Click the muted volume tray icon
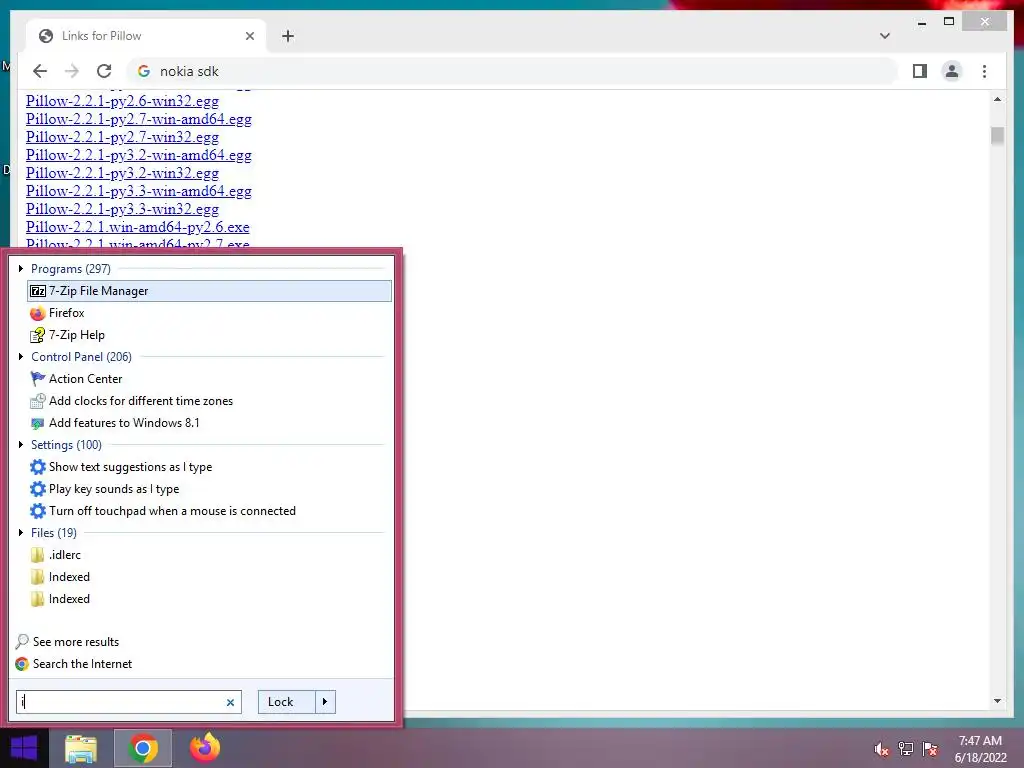The image size is (1024, 768). click(882, 749)
